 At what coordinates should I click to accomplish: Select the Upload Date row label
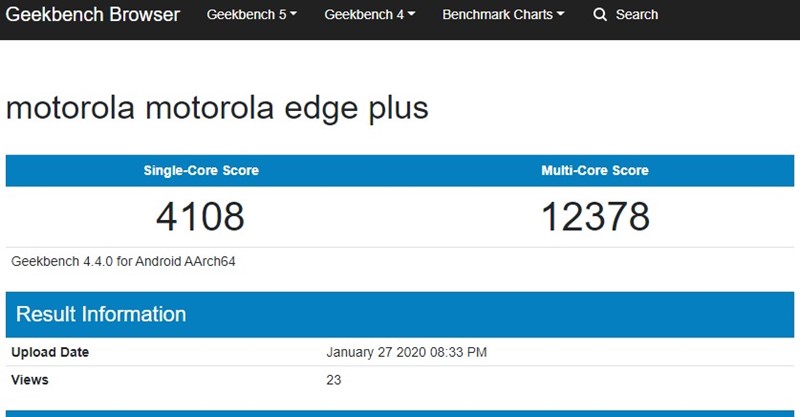point(50,352)
